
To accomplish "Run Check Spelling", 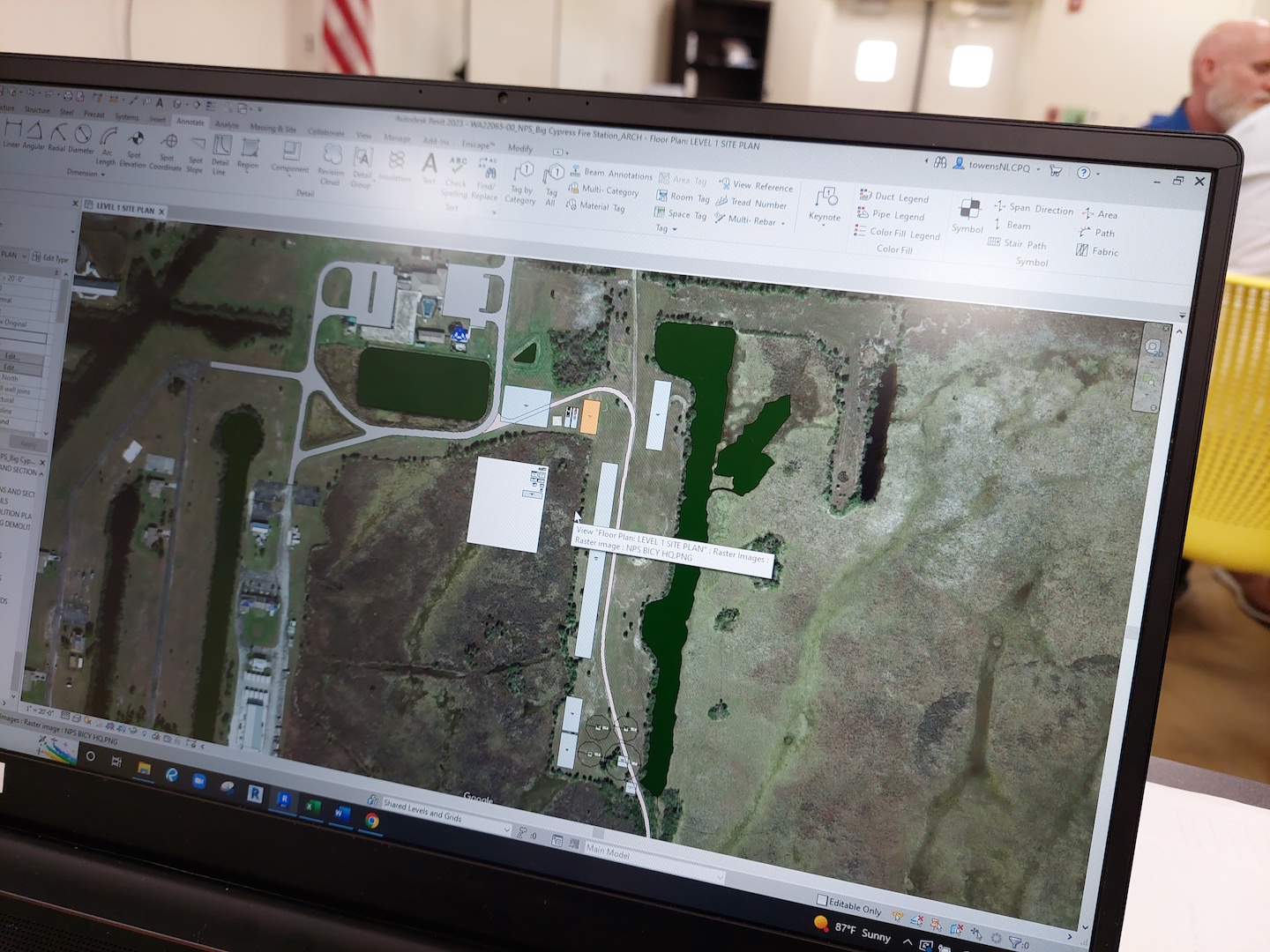I will 456,176.
